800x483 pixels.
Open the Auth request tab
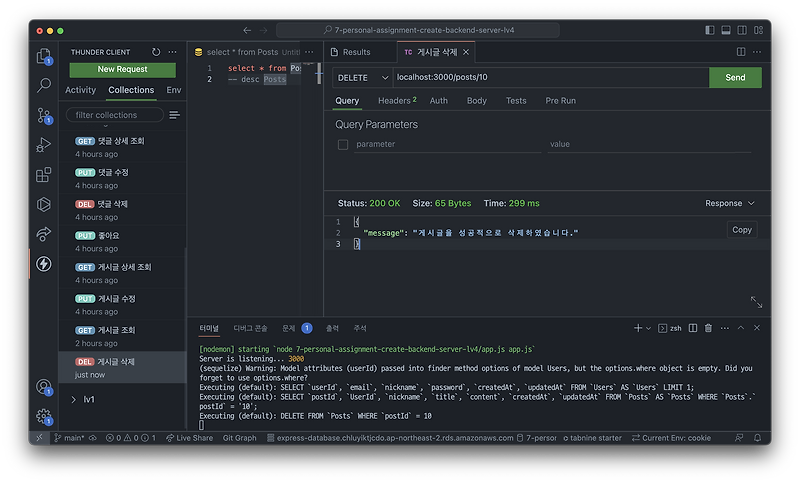(x=439, y=100)
